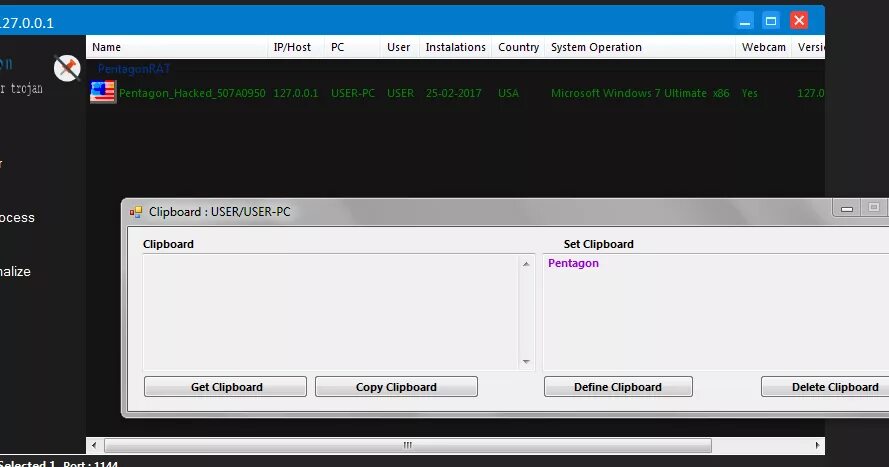Click Clipboard textbox scroll up arrow
Screen dimensions: 889x467
point(526,264)
